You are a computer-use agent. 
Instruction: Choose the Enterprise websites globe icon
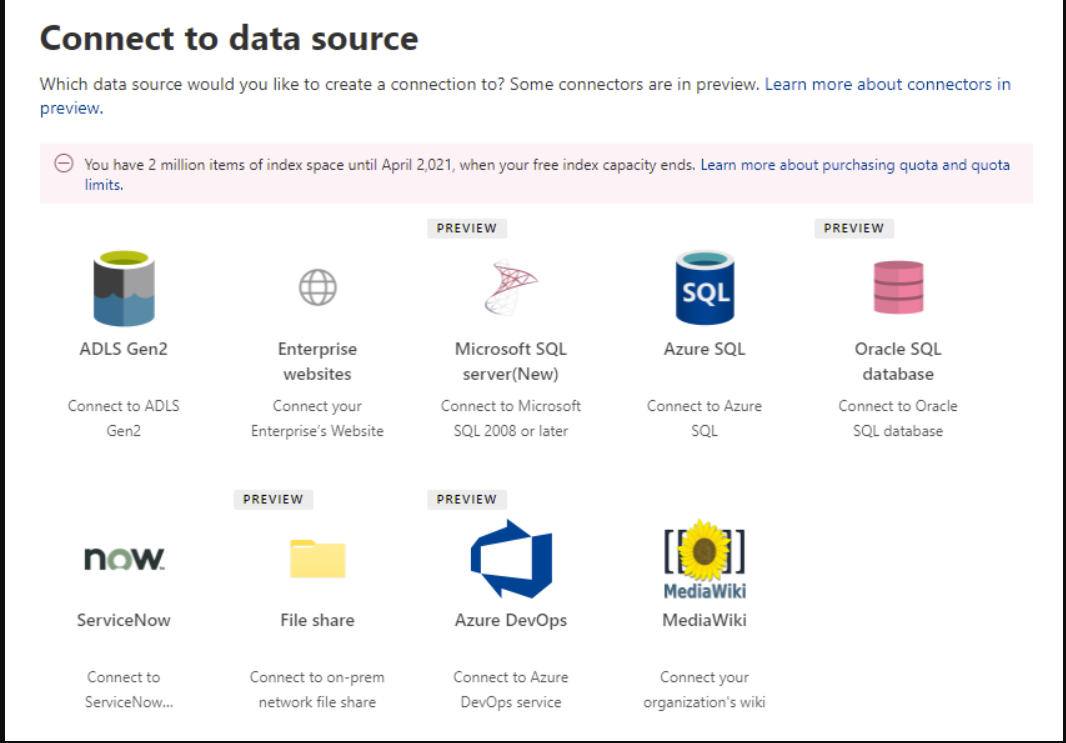(317, 288)
